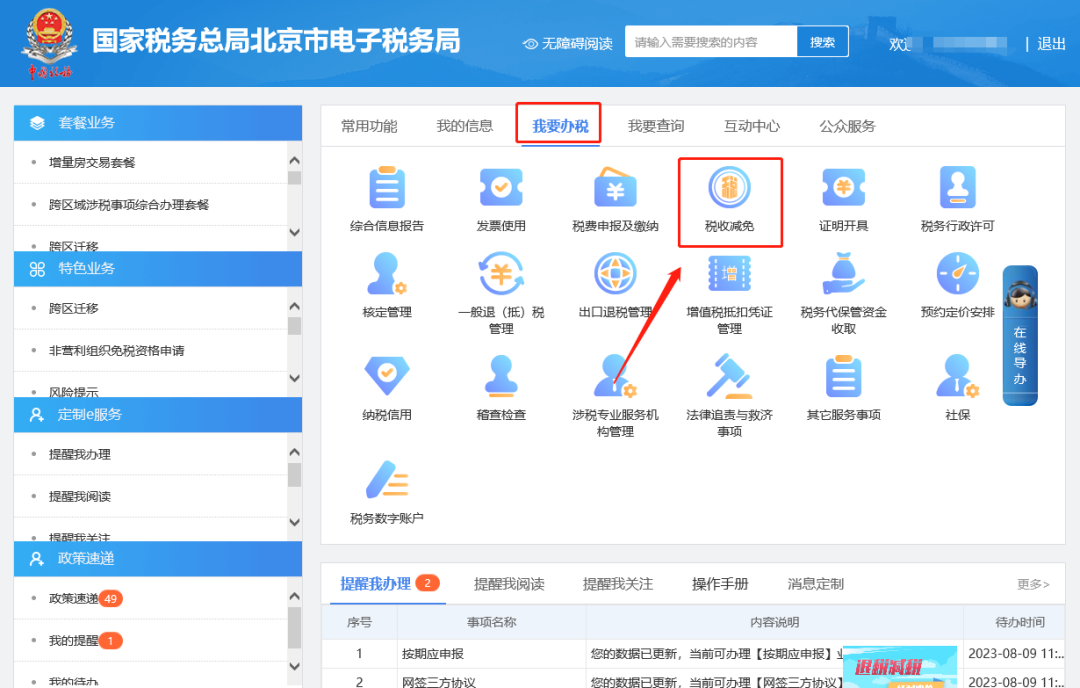Switch to 我要查询 tab
Image resolution: width=1080 pixels, height=688 pixels.
[x=656, y=126]
